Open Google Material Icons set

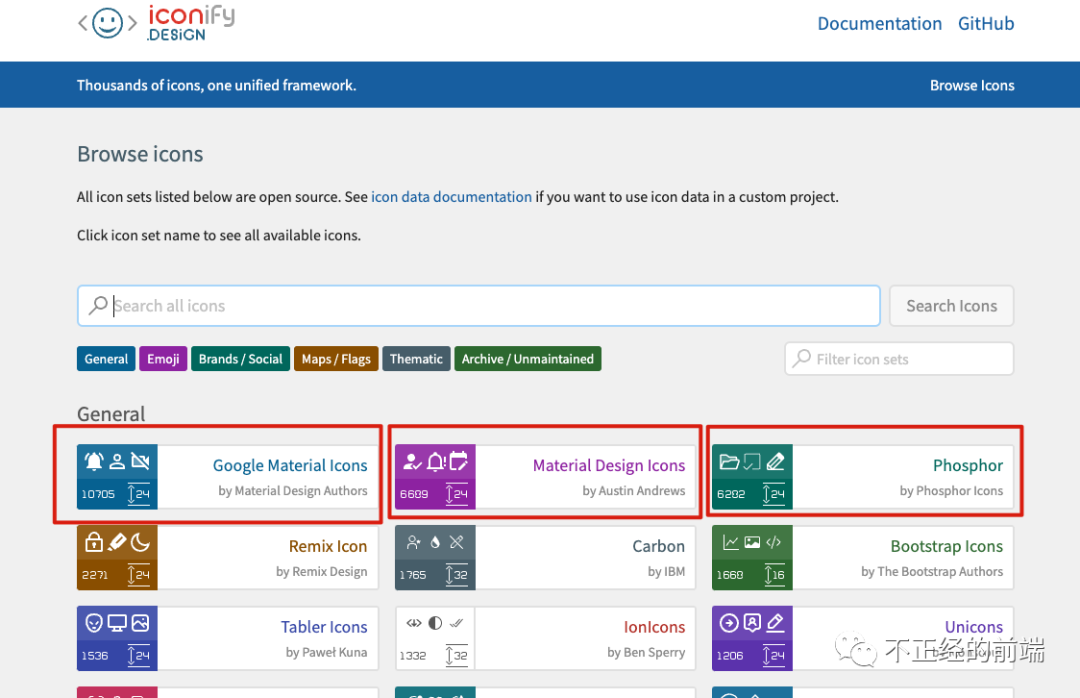290,466
